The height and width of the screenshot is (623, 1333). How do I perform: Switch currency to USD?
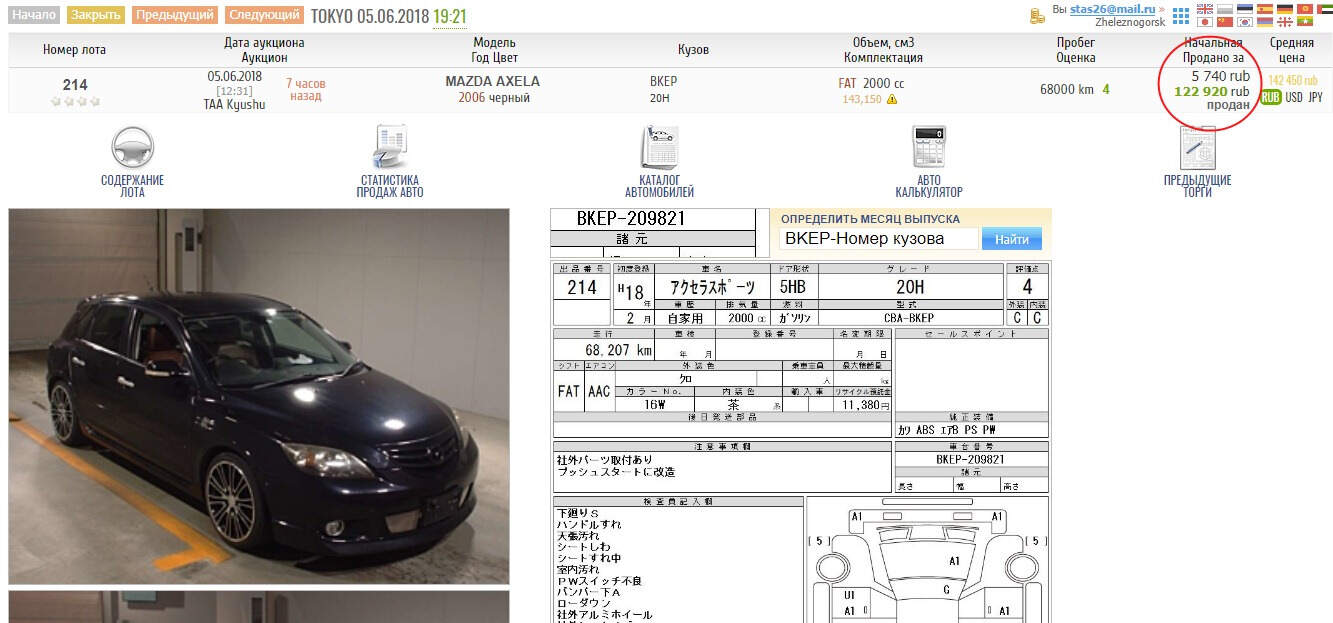pos(1294,97)
